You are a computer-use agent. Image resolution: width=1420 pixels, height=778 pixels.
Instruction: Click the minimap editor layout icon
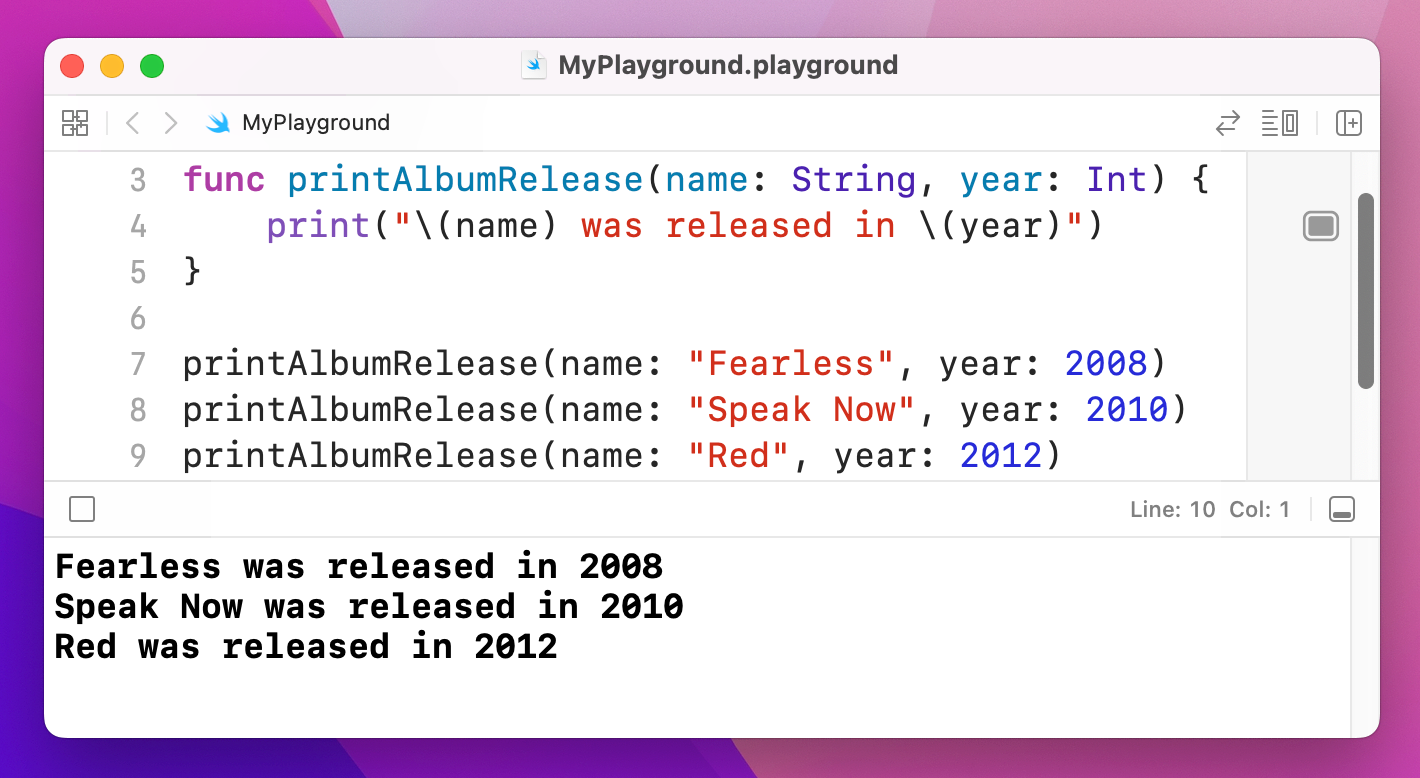[1279, 123]
